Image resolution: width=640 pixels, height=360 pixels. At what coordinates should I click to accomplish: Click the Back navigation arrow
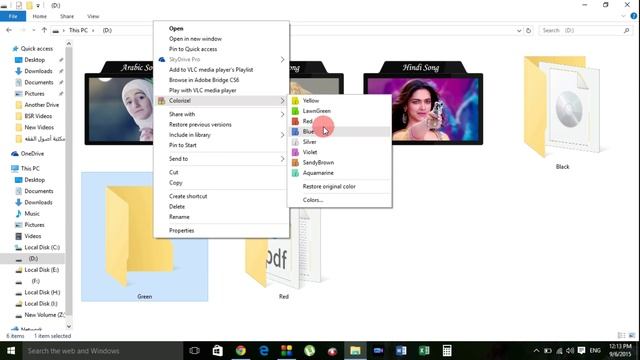(9, 30)
